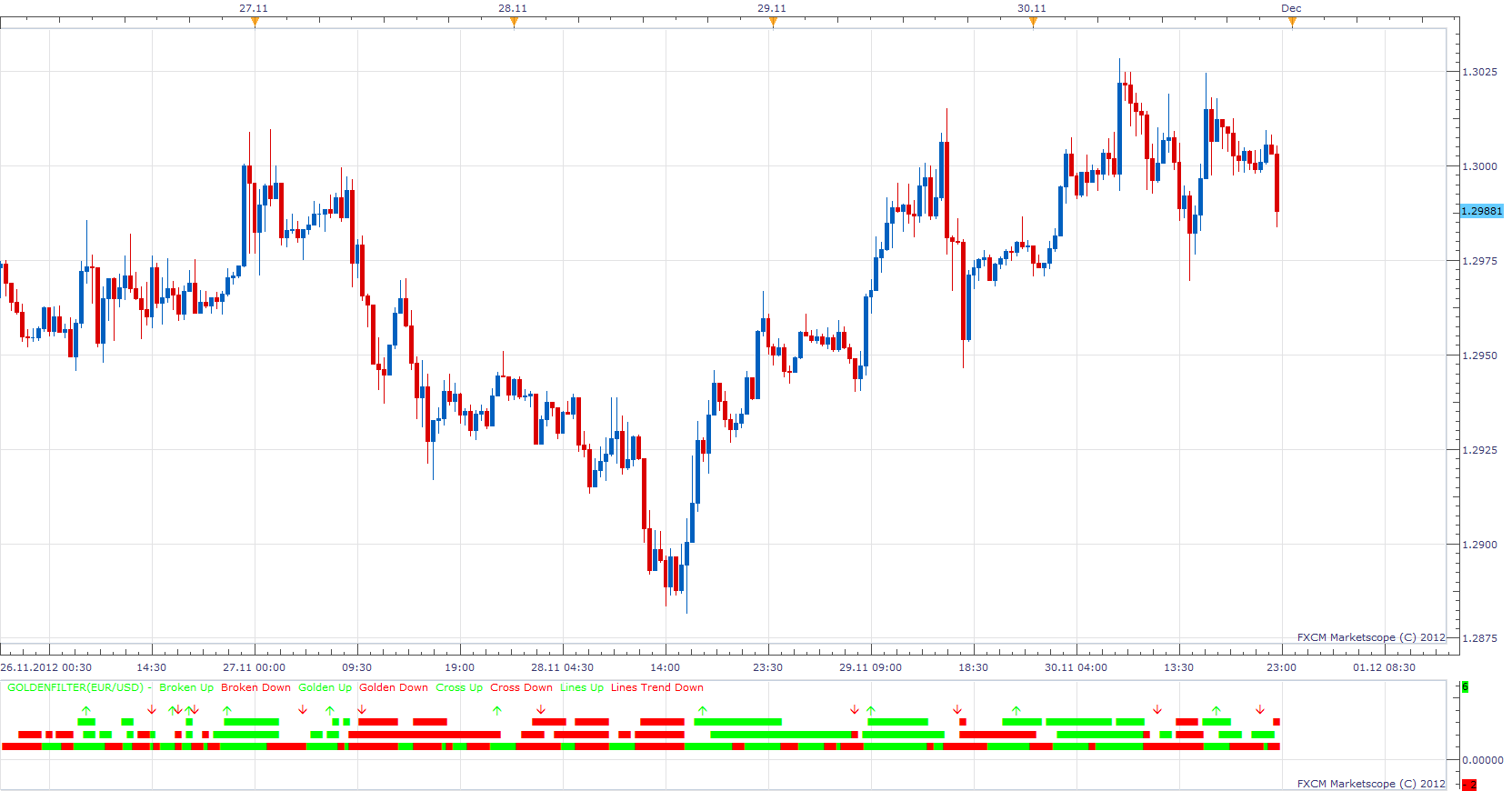Click the 14:30 time axis label
This screenshot has width=1512, height=791.
tap(152, 667)
